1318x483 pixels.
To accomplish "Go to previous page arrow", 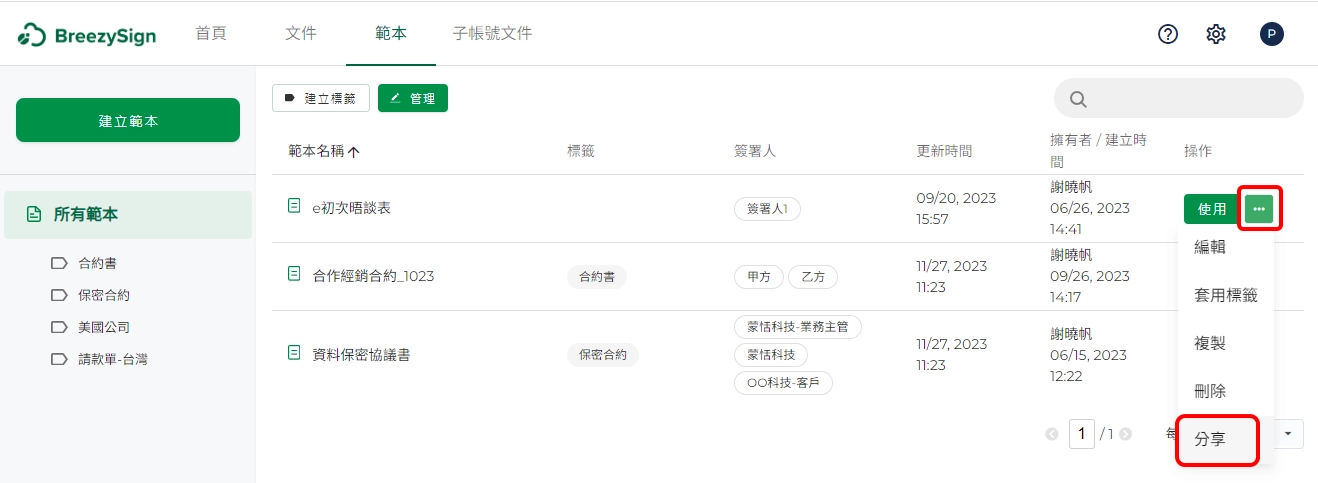I will click(x=1051, y=434).
